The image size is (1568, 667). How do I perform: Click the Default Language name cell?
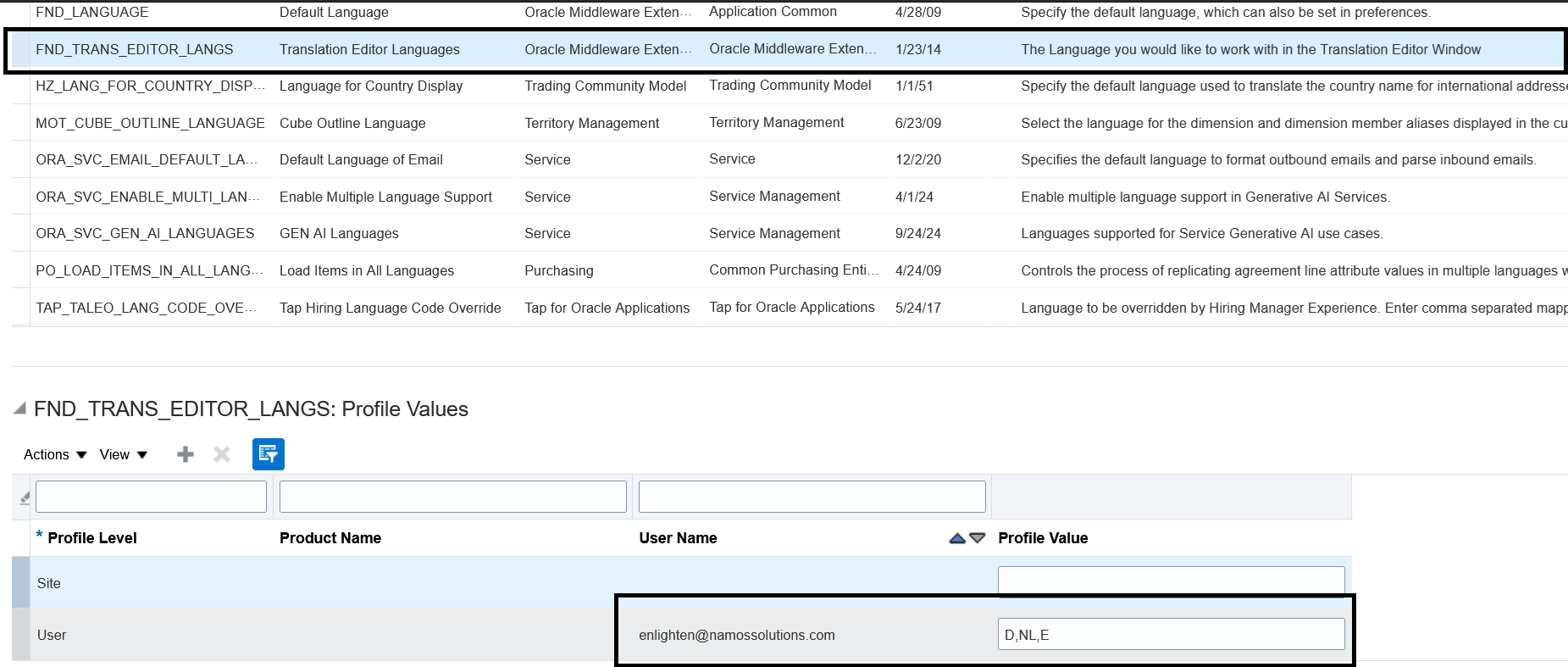click(x=334, y=13)
